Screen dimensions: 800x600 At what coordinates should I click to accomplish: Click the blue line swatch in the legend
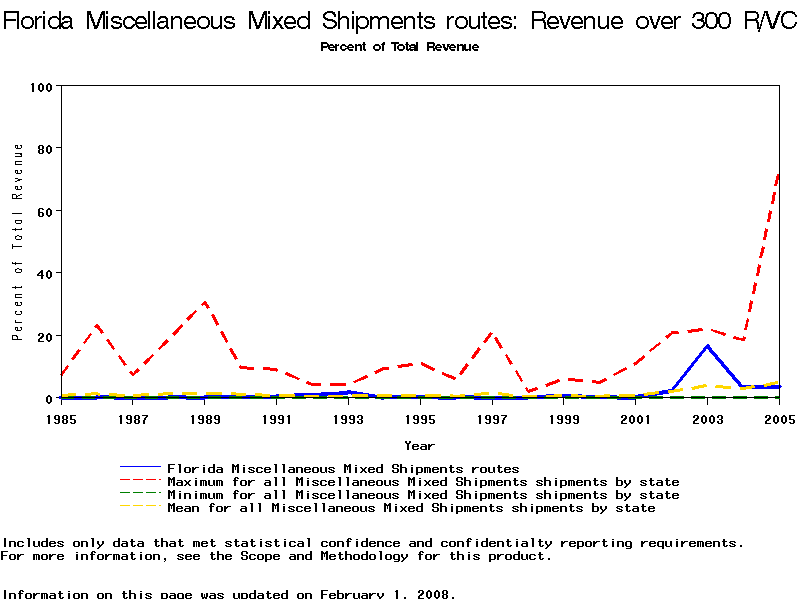(139, 468)
